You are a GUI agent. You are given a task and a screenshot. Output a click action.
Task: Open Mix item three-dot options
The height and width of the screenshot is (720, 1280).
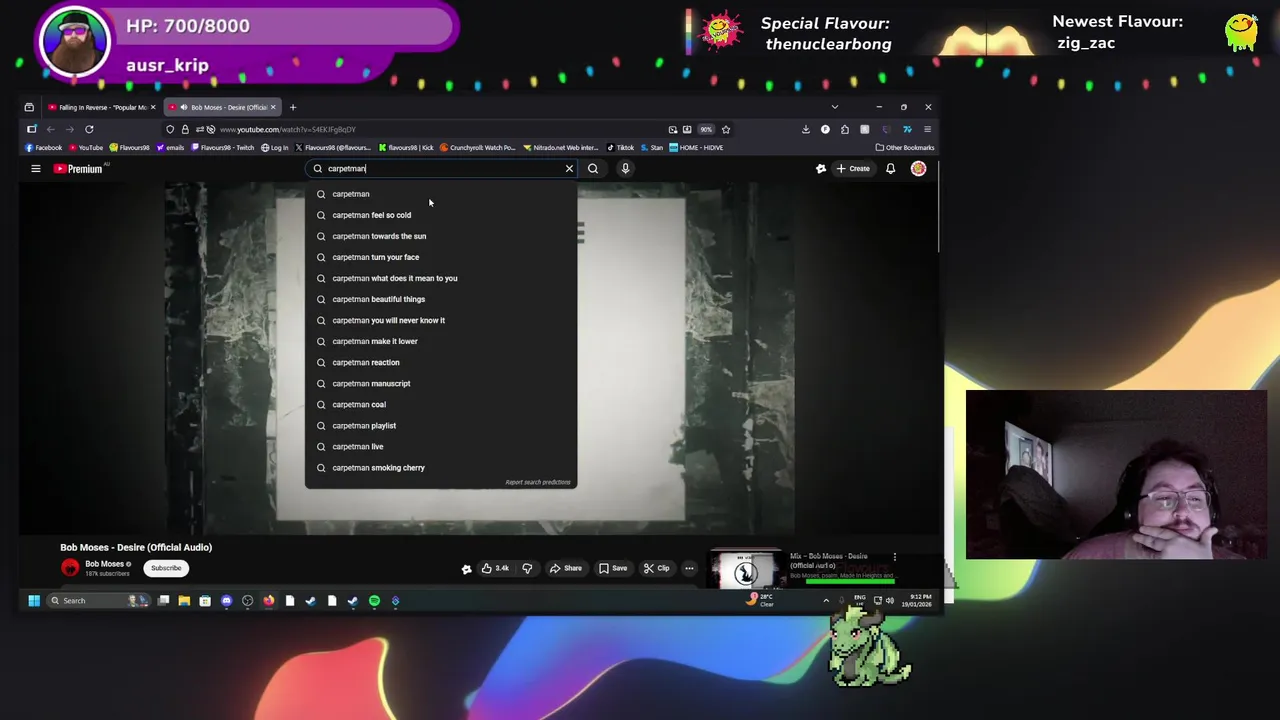895,557
